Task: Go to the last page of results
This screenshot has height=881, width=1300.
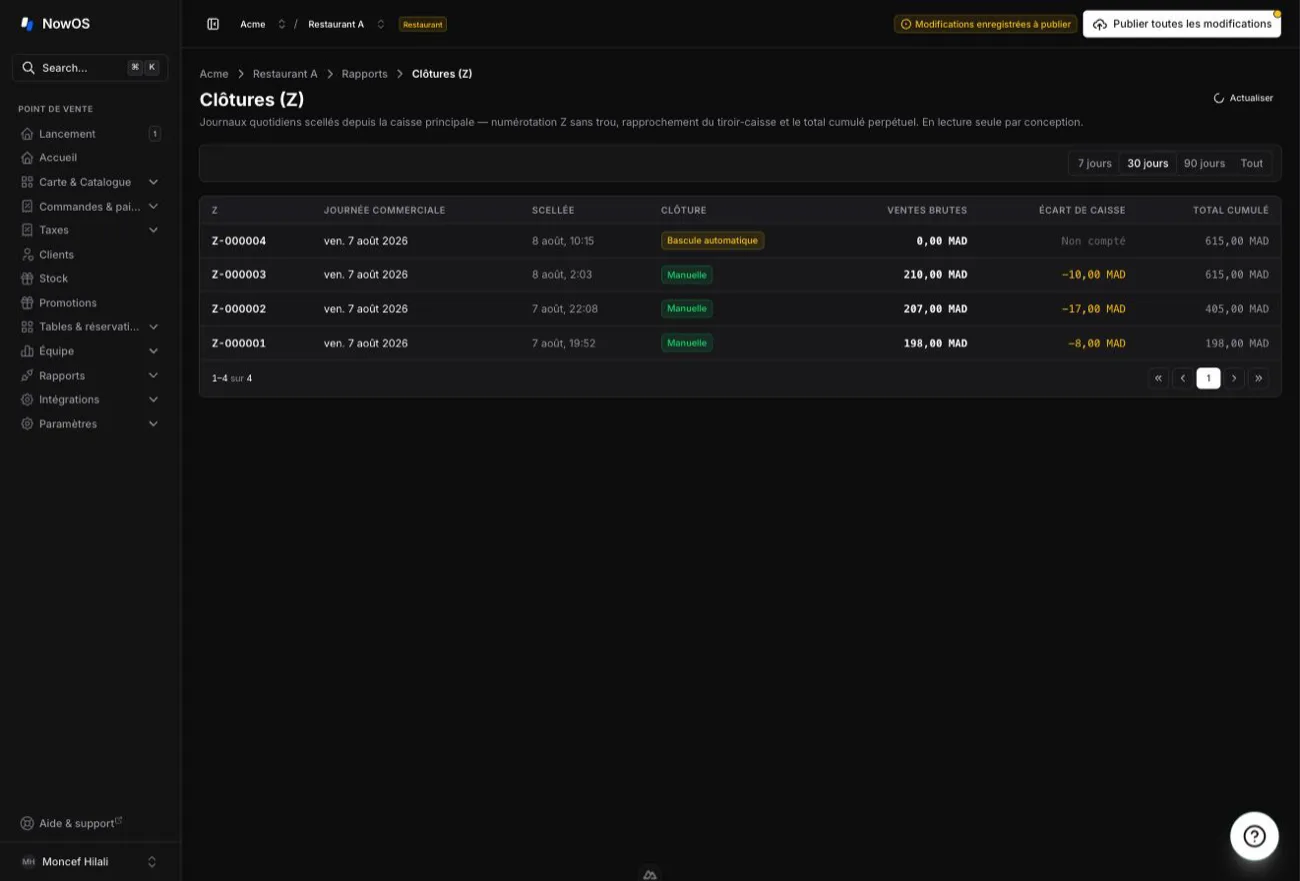Action: [x=1258, y=378]
